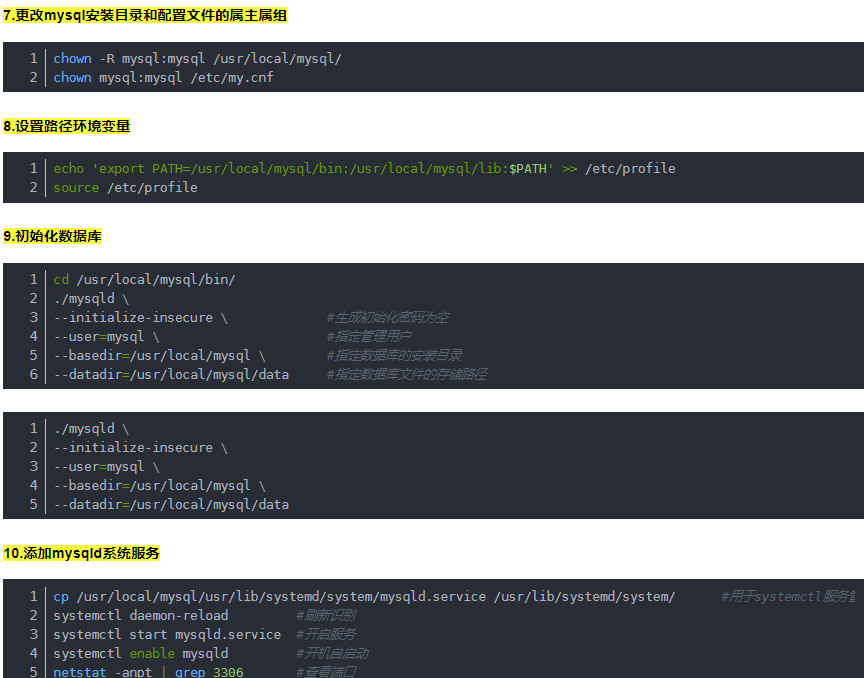Click comment #指定管理用户

coord(369,337)
